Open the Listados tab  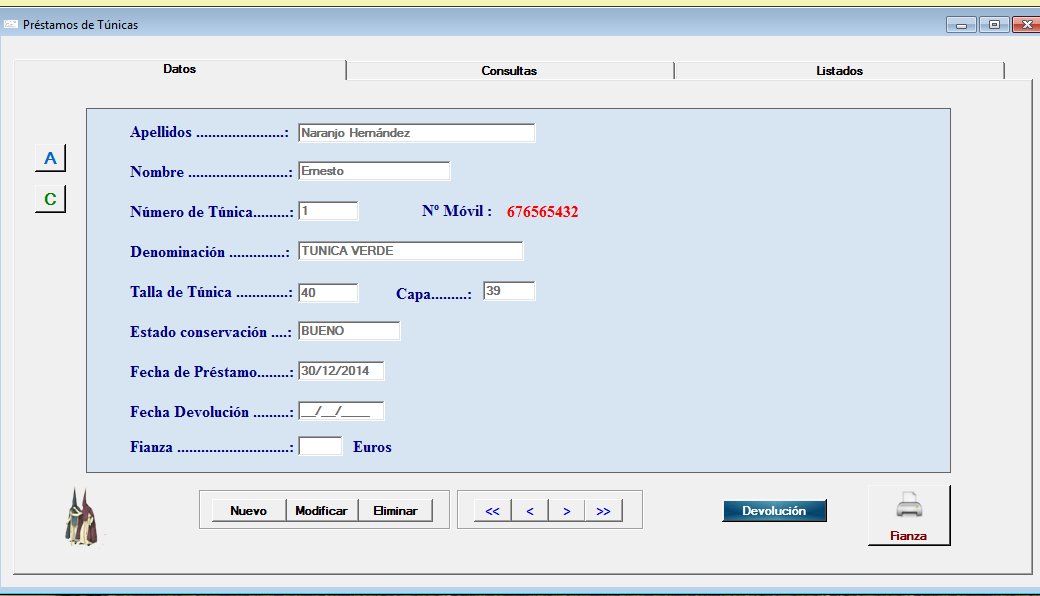838,71
